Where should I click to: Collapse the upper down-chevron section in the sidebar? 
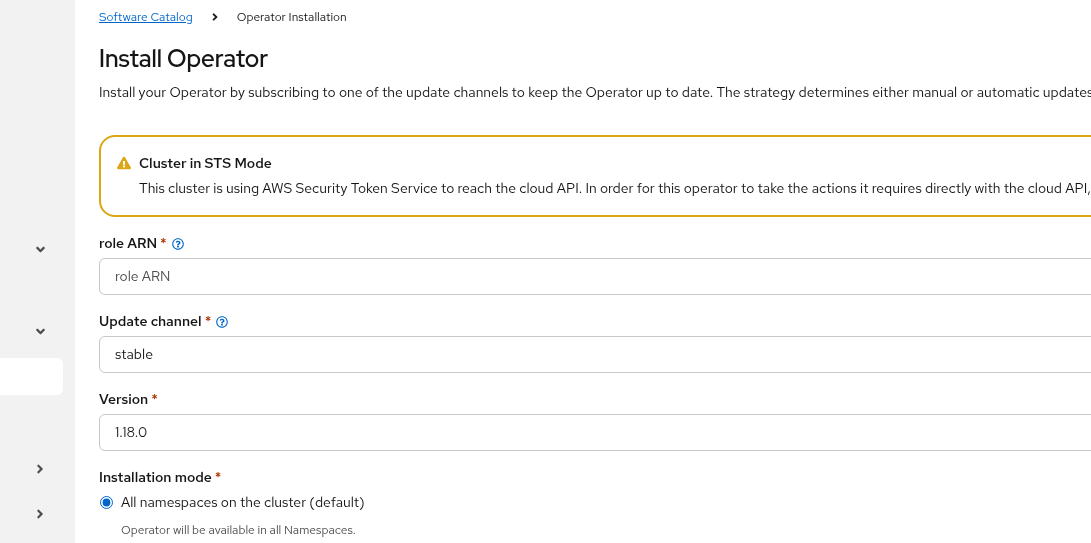click(x=40, y=249)
